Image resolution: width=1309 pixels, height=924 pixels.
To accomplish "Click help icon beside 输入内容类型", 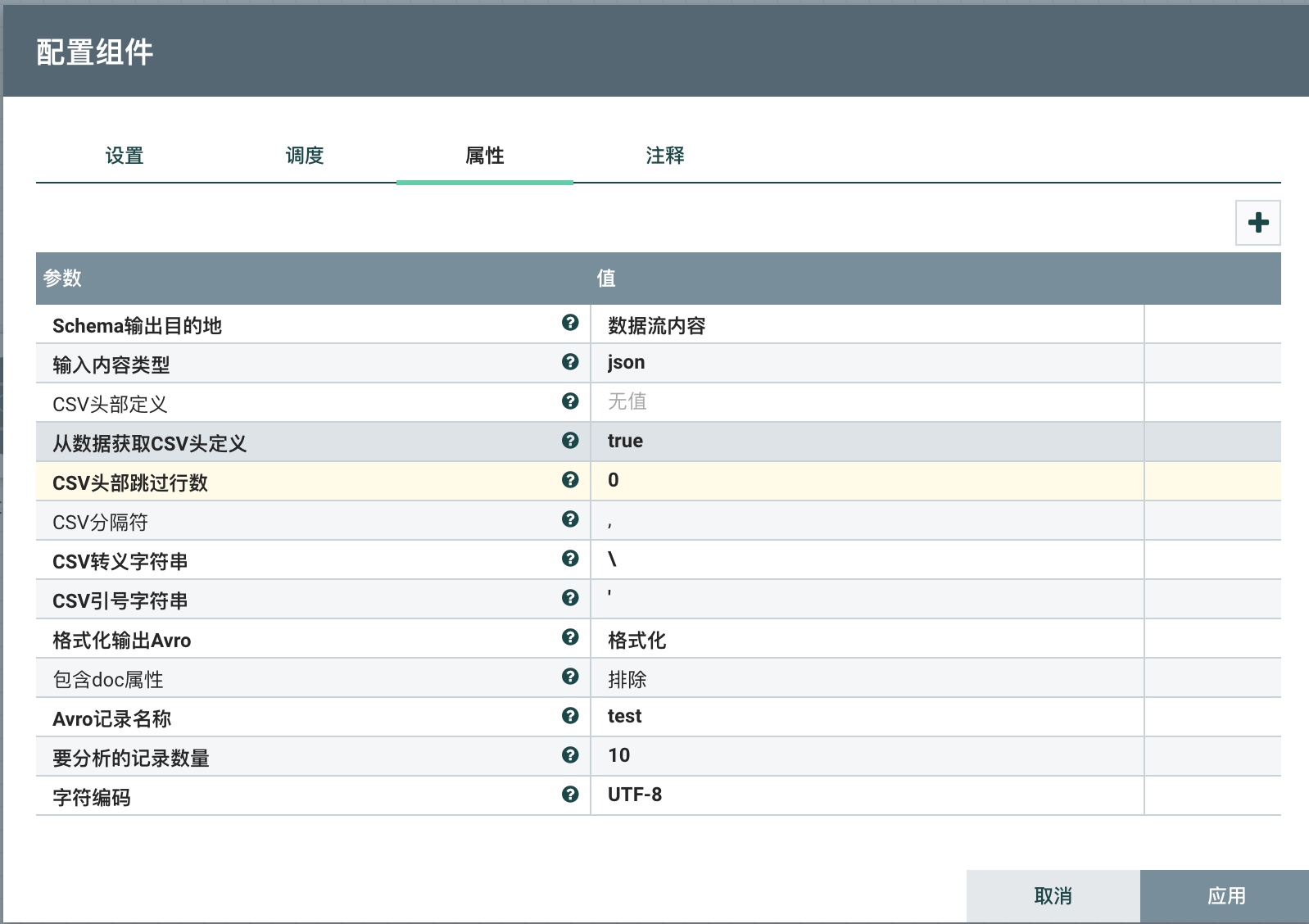I will click(570, 362).
